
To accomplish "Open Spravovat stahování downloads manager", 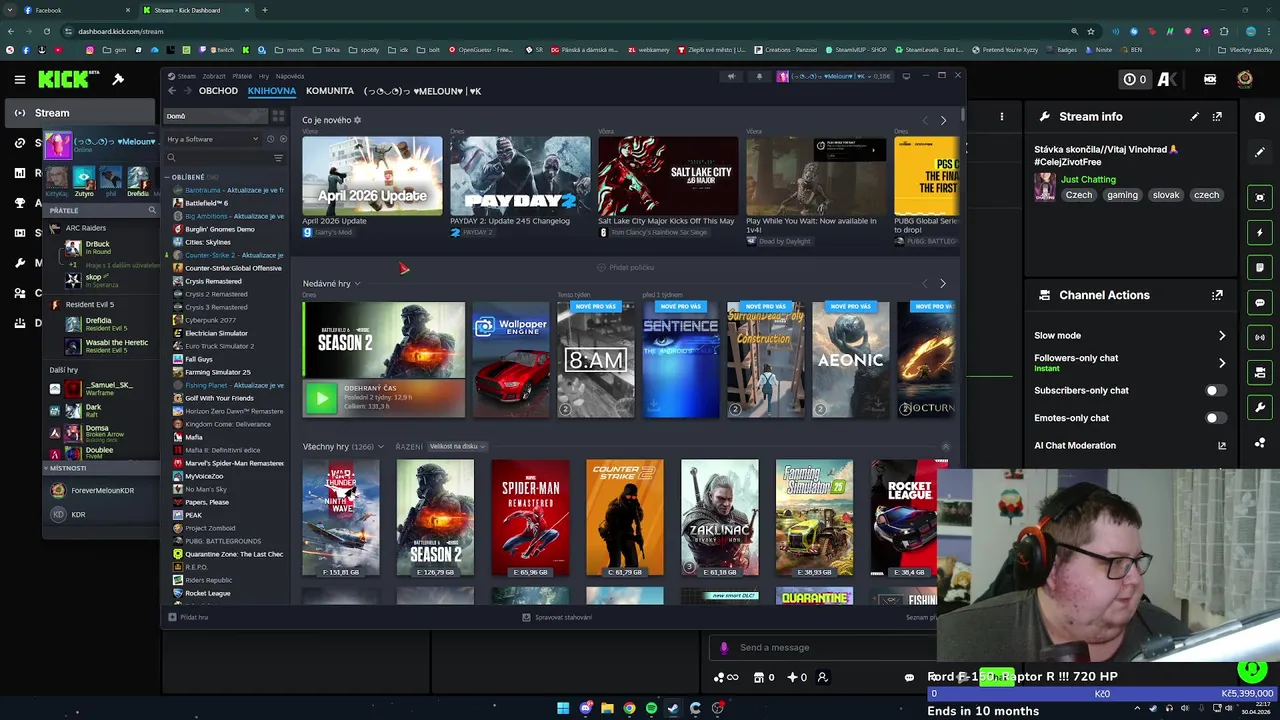I will [558, 617].
